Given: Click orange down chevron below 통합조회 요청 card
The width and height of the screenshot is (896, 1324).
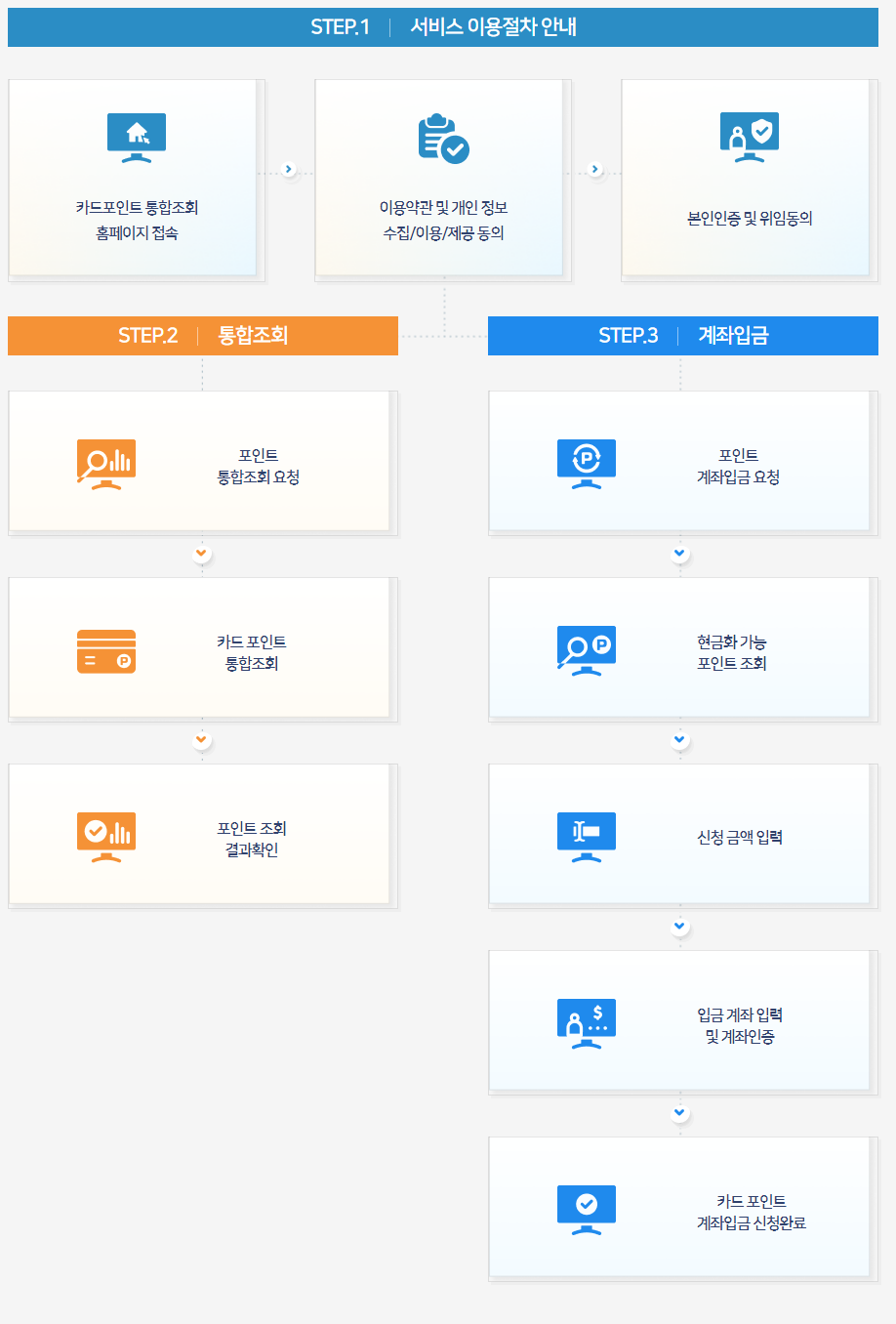Looking at the screenshot, I should (x=202, y=554).
